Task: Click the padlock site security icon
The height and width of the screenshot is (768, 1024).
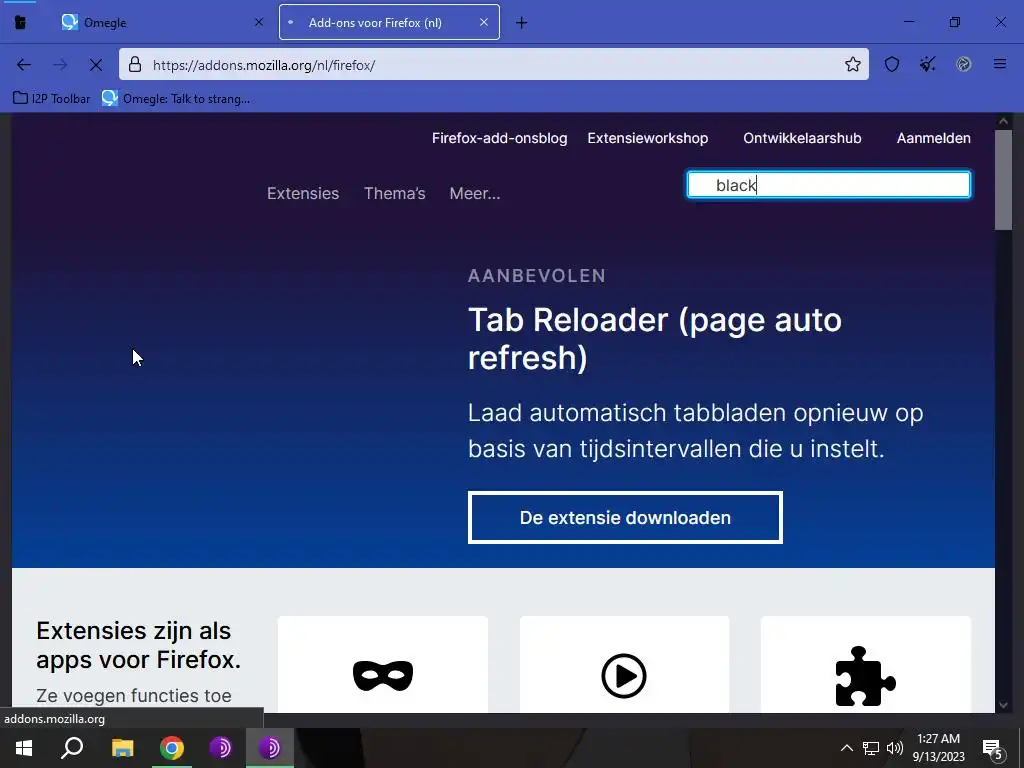Action: [x=135, y=65]
